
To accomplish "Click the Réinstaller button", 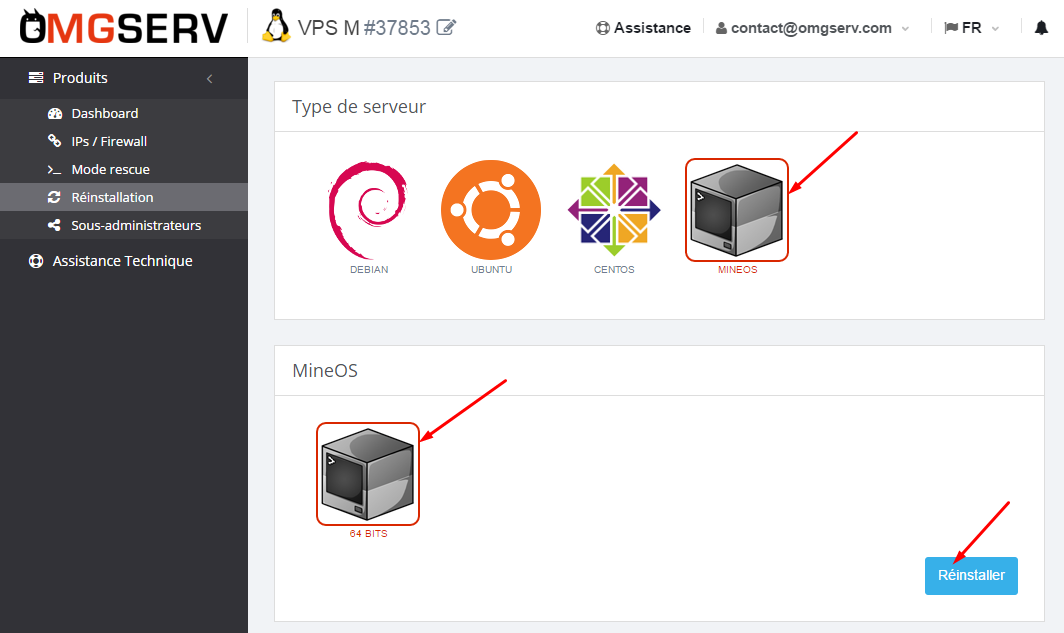I will click(971, 575).
